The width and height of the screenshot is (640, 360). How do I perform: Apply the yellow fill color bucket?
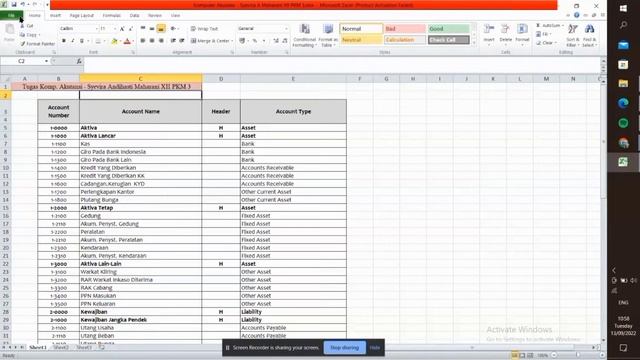[114, 41]
